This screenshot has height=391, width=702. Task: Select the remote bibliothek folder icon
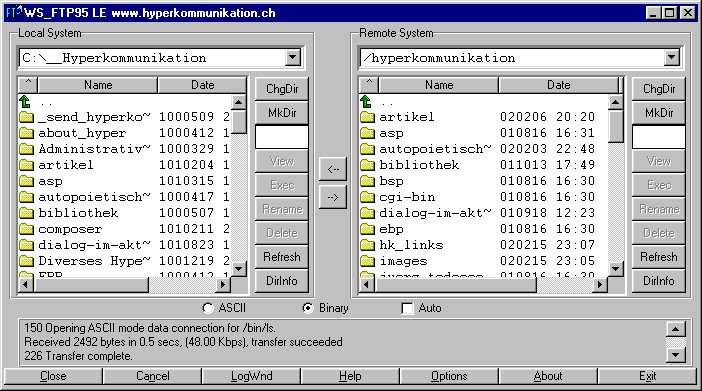click(x=368, y=165)
